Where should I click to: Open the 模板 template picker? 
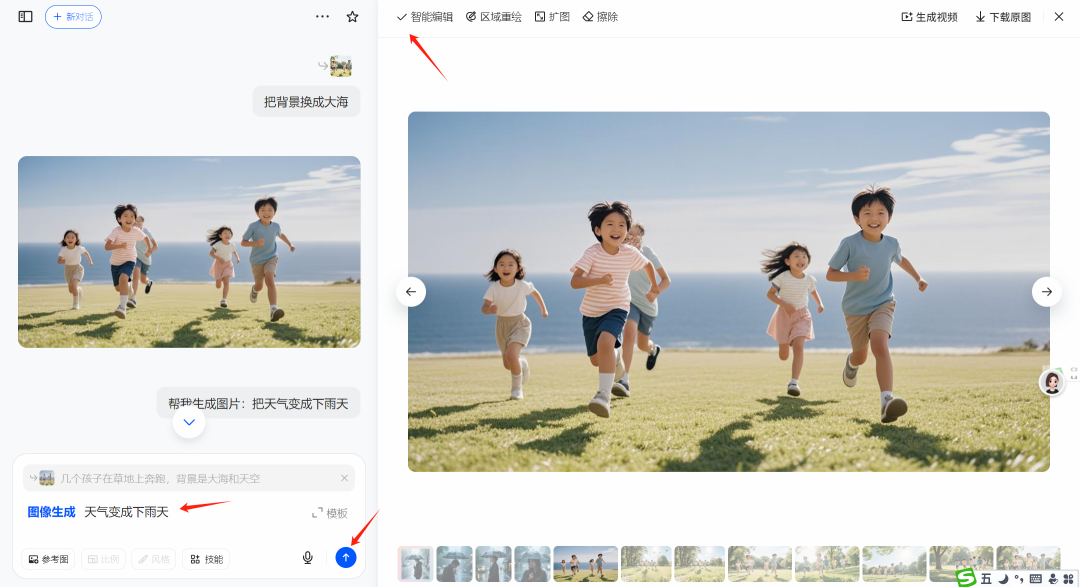(x=330, y=513)
